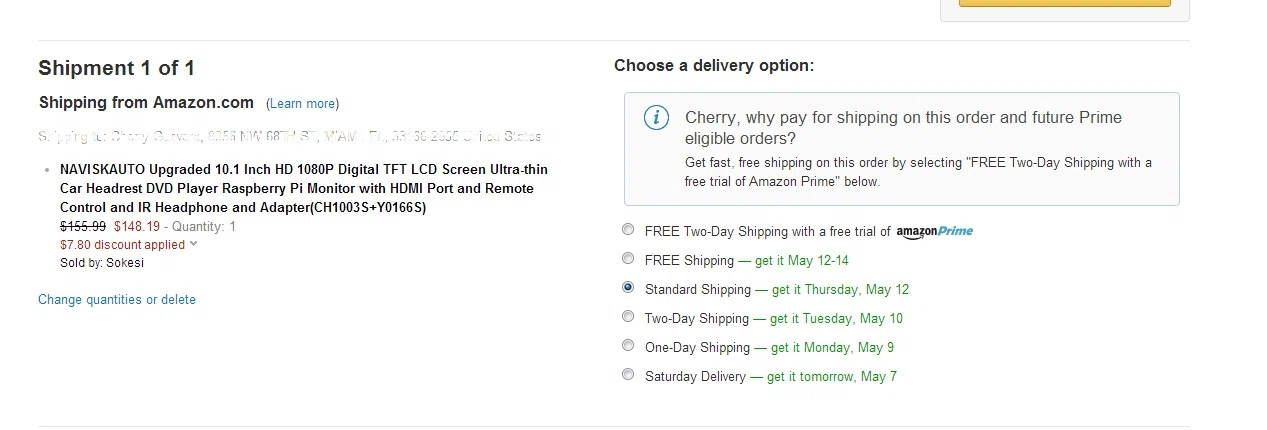This screenshot has width=1267, height=430.
Task: Open the Learn more link
Action: tap(303, 104)
